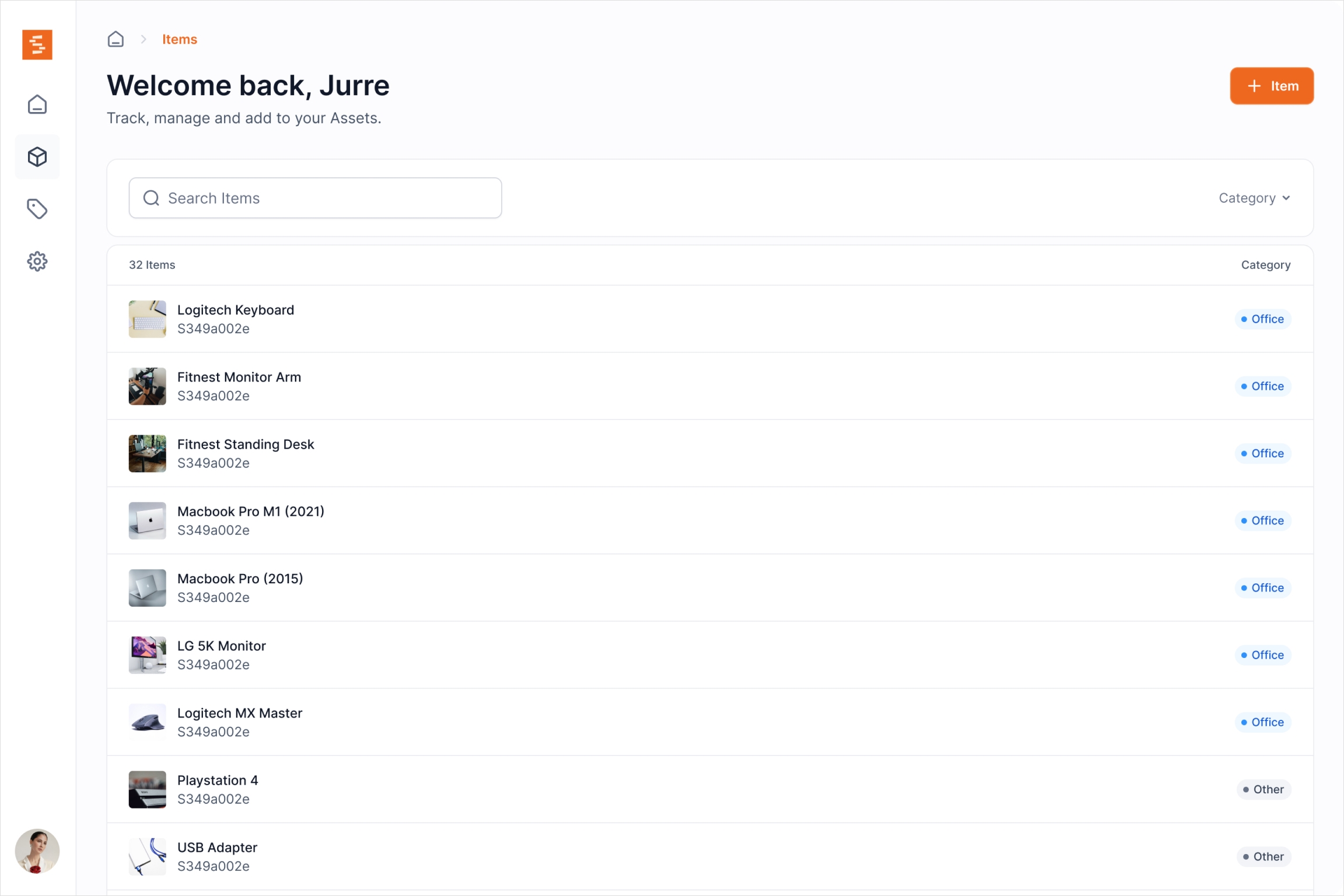Click the Category column header

(x=1265, y=265)
